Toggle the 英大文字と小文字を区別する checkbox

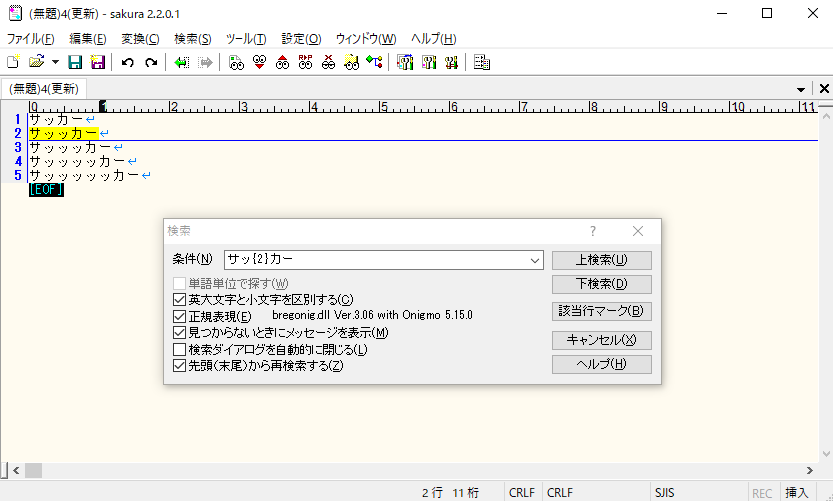coord(180,299)
